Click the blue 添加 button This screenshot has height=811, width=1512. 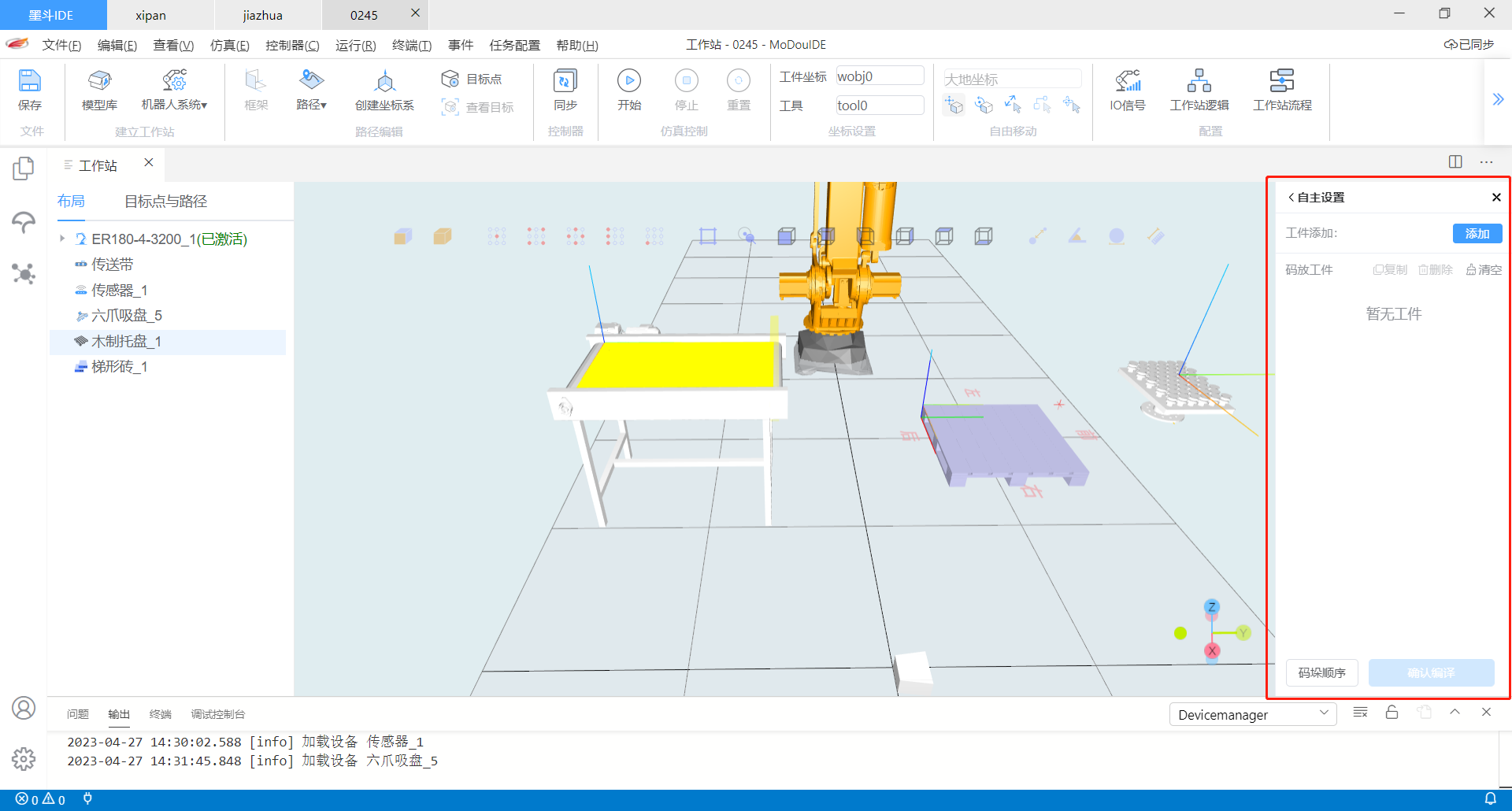point(1477,233)
